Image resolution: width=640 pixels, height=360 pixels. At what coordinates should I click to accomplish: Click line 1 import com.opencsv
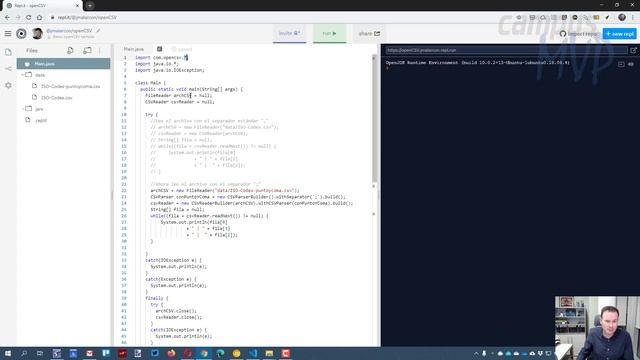click(x=162, y=58)
